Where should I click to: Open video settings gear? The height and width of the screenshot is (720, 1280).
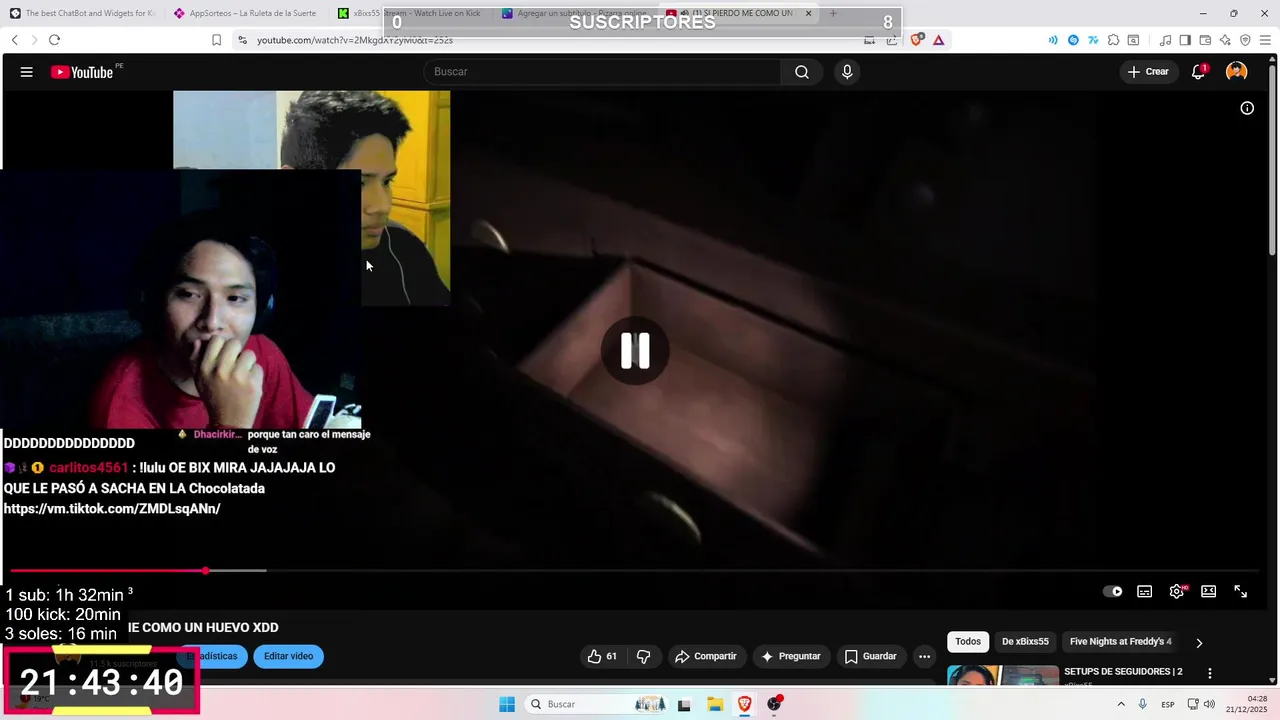click(1177, 591)
